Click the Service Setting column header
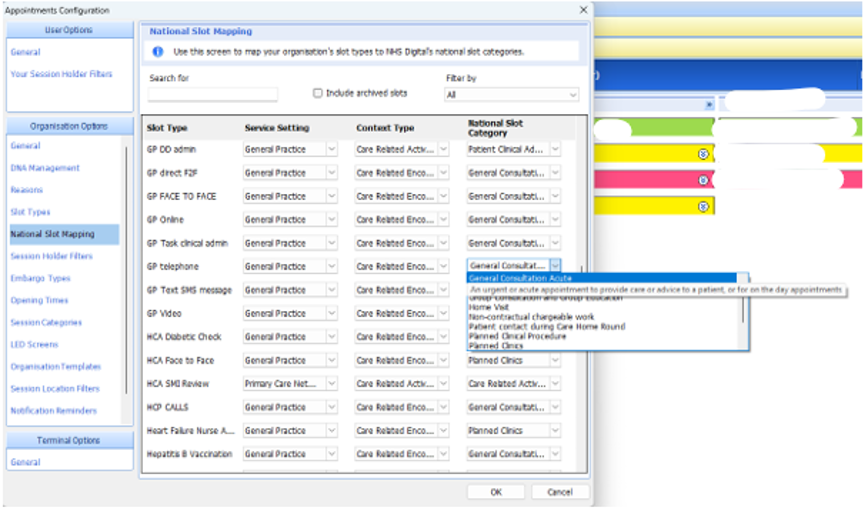This screenshot has width=868, height=514. (x=277, y=128)
